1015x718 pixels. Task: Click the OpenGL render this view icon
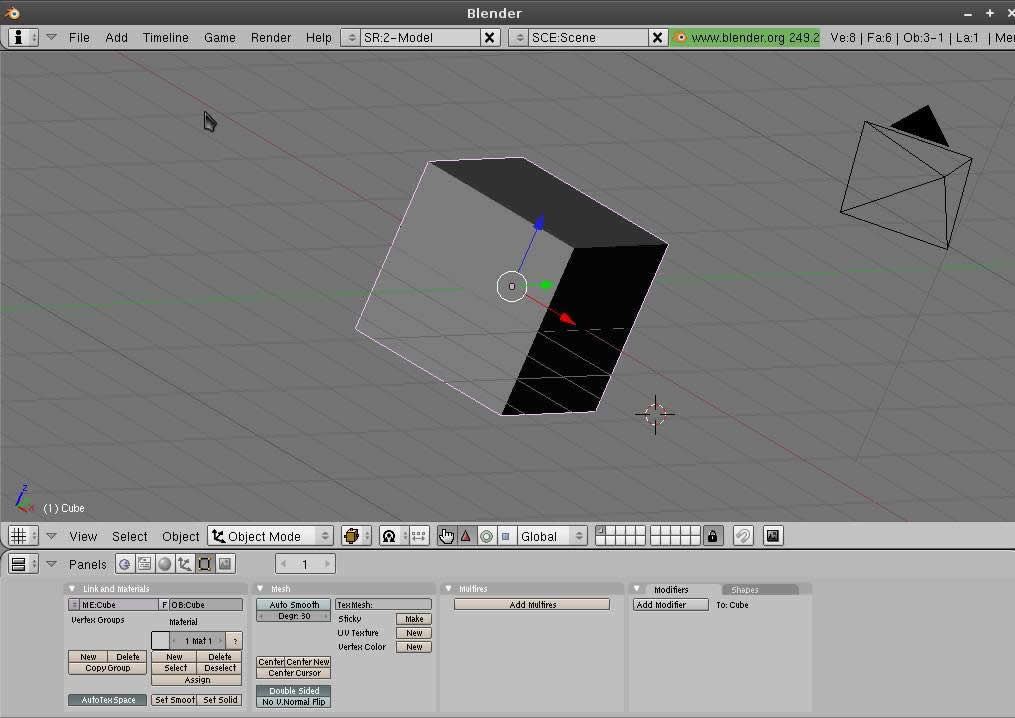(x=773, y=536)
